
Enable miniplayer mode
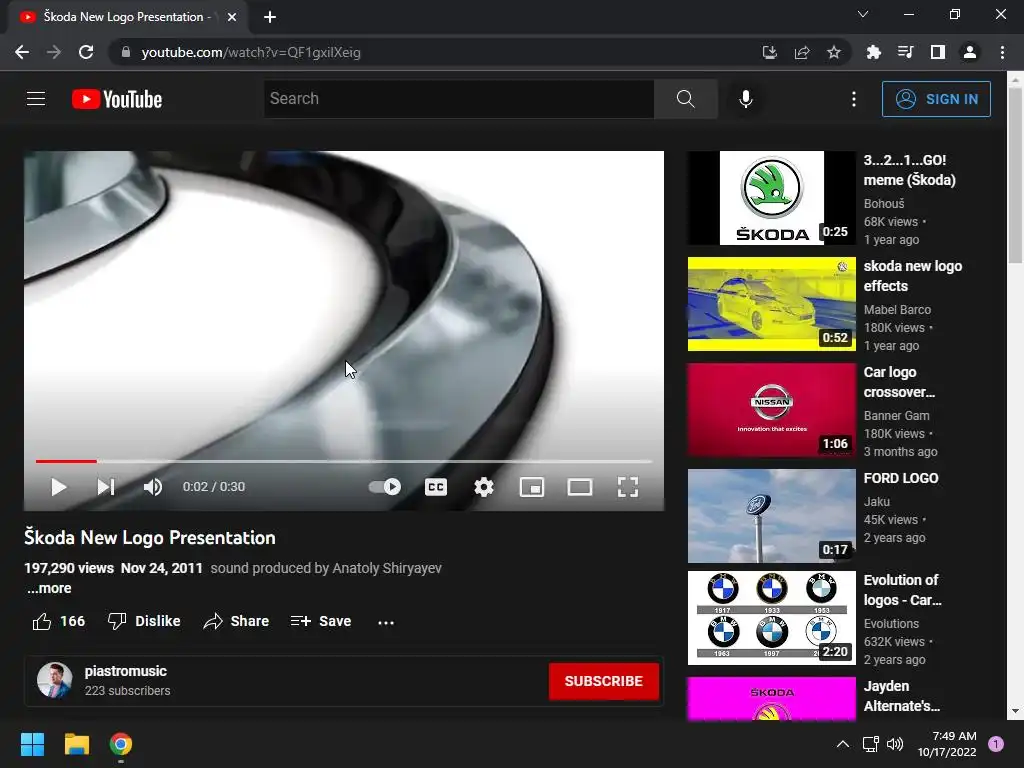pos(532,487)
